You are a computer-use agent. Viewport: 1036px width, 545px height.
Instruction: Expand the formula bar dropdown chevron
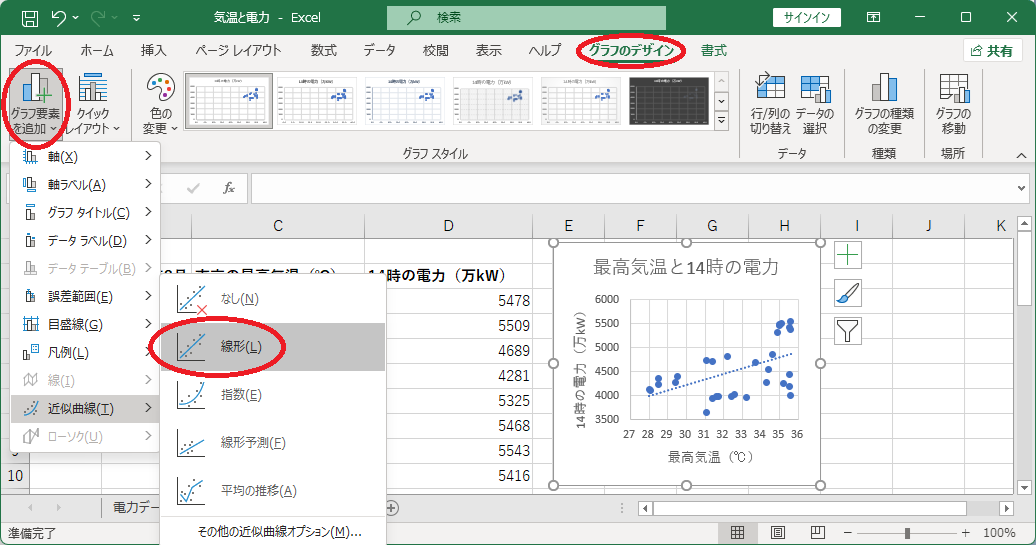click(x=1021, y=189)
